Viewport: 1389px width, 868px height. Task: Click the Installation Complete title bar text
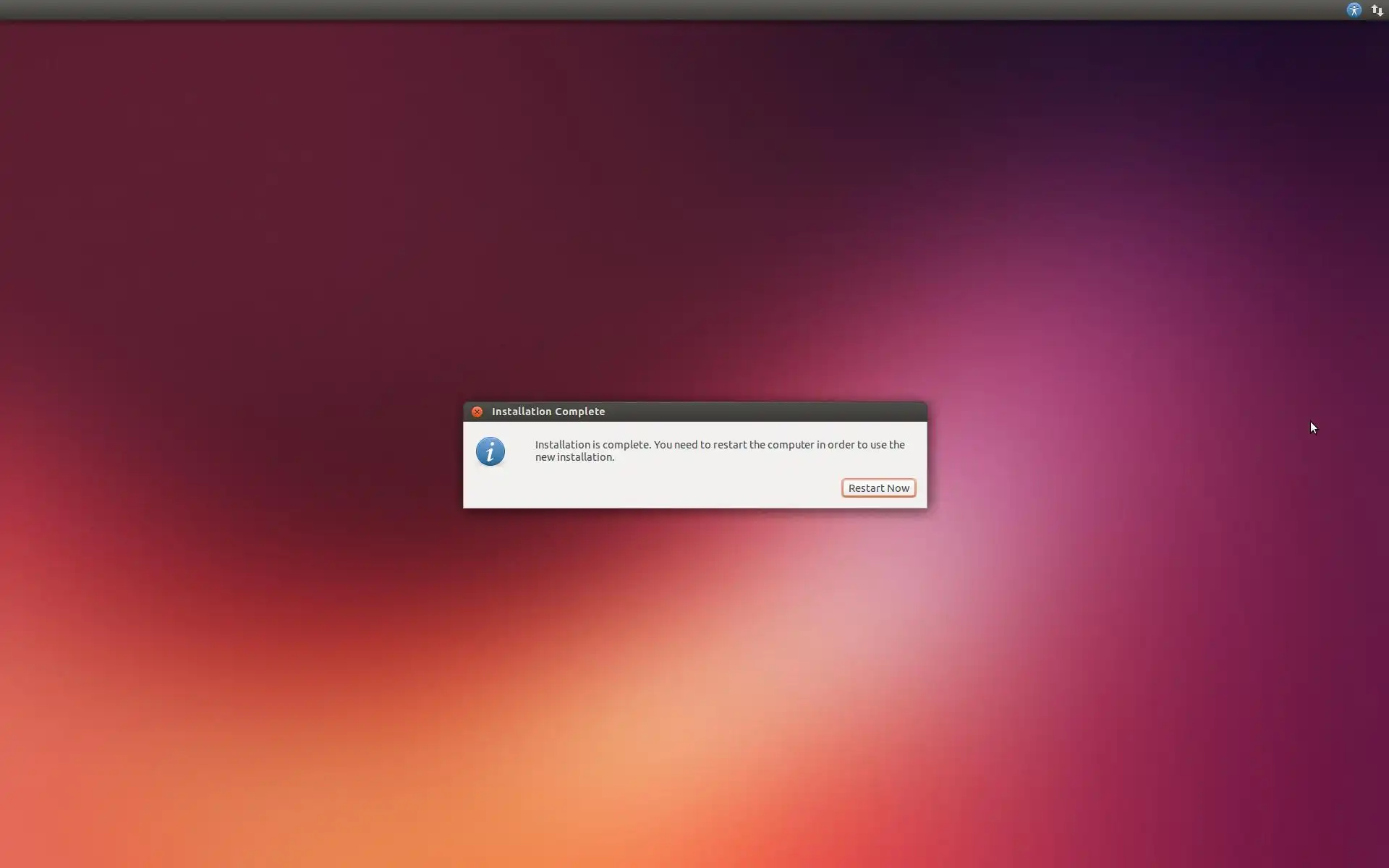(x=548, y=412)
